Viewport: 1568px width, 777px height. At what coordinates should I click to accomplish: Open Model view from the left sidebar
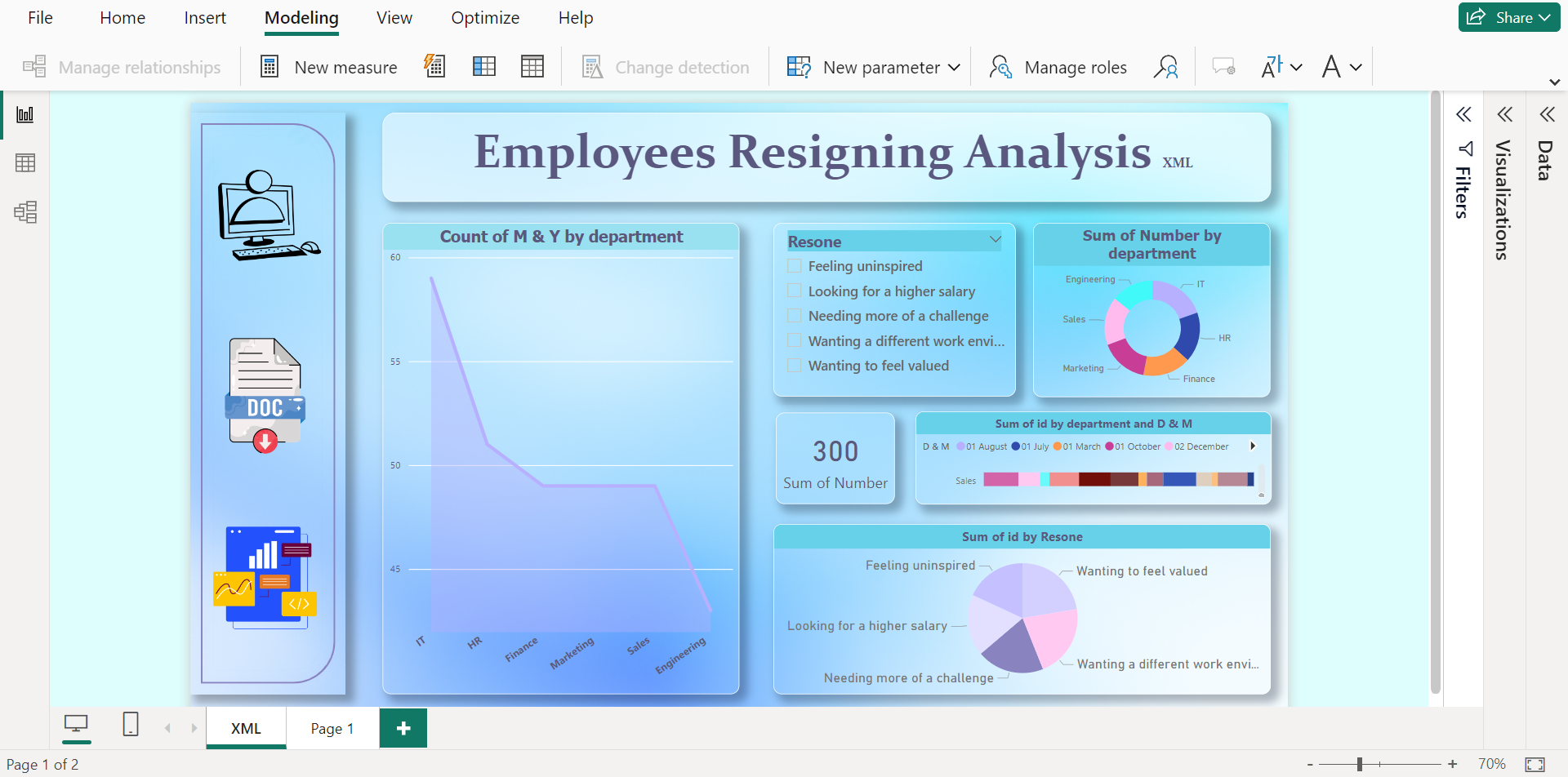25,211
